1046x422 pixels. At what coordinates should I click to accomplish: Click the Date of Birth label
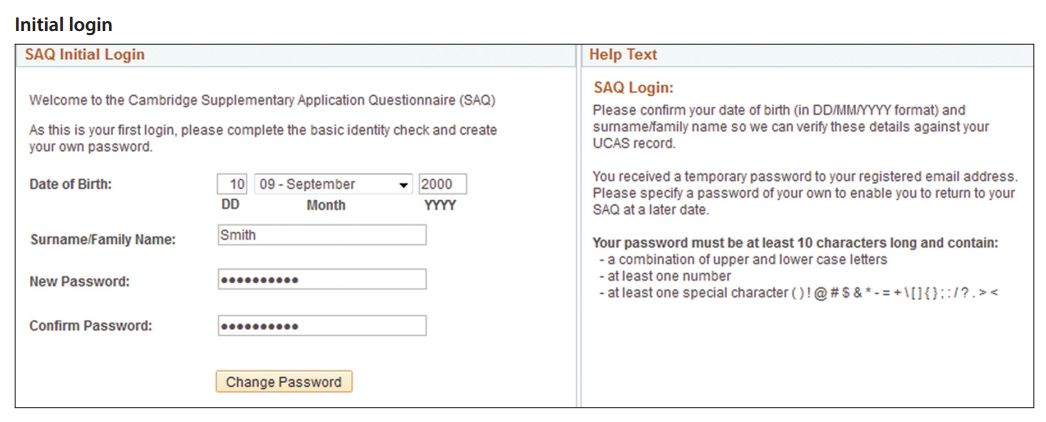click(71, 185)
